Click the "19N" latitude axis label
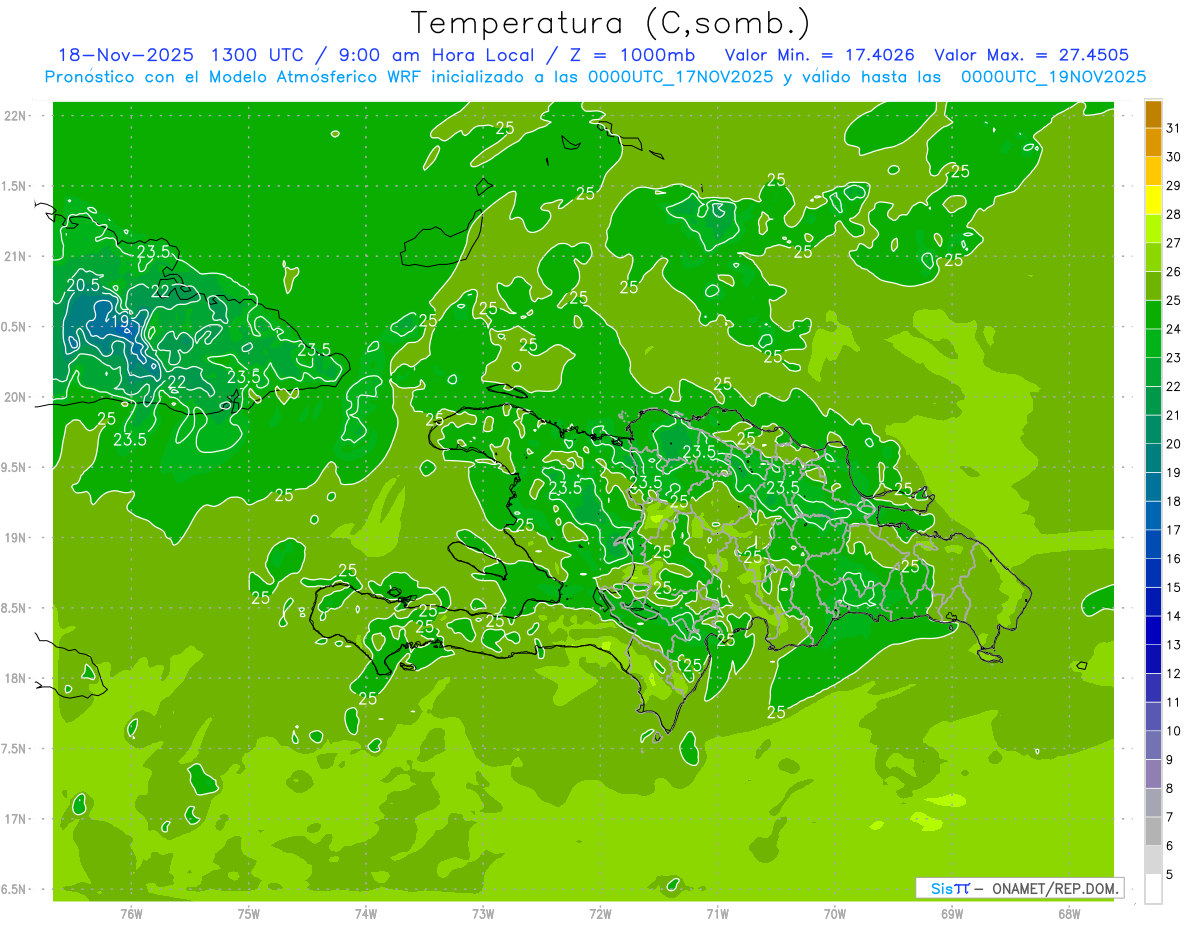Image resolution: width=1200 pixels, height=927 pixels. point(15,538)
